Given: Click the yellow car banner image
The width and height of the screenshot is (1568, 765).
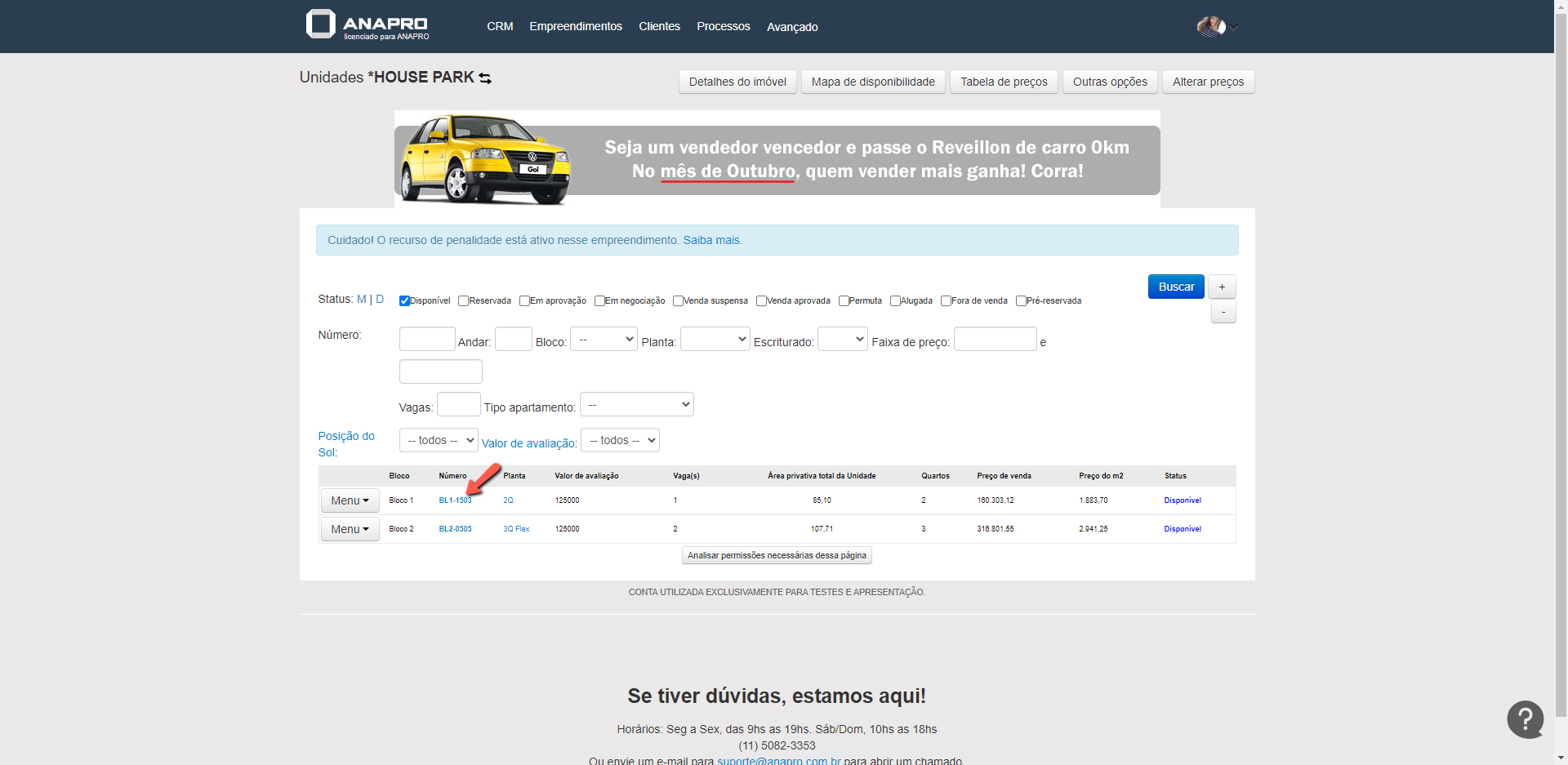Looking at the screenshot, I should tap(485, 159).
